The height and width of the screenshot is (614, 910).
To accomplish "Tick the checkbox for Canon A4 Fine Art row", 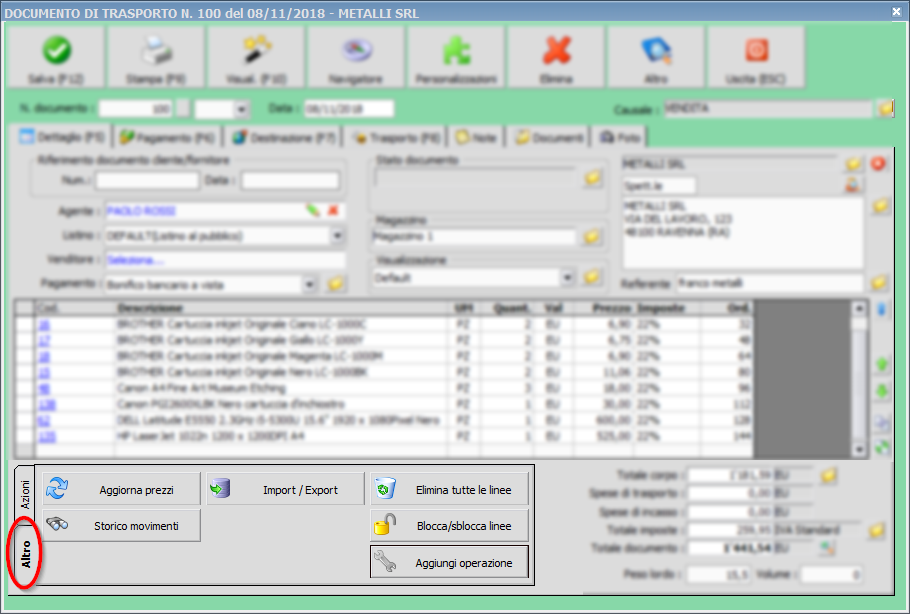I will click(x=25, y=389).
